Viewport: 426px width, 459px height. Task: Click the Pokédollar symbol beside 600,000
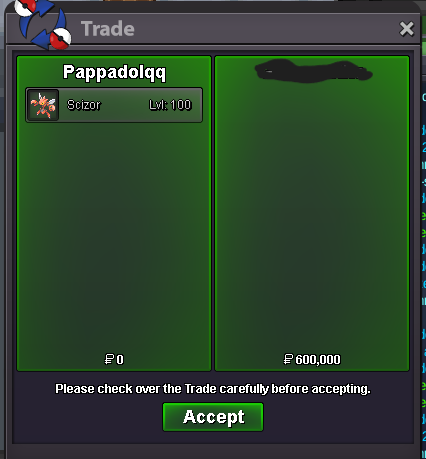pyautogui.click(x=288, y=359)
